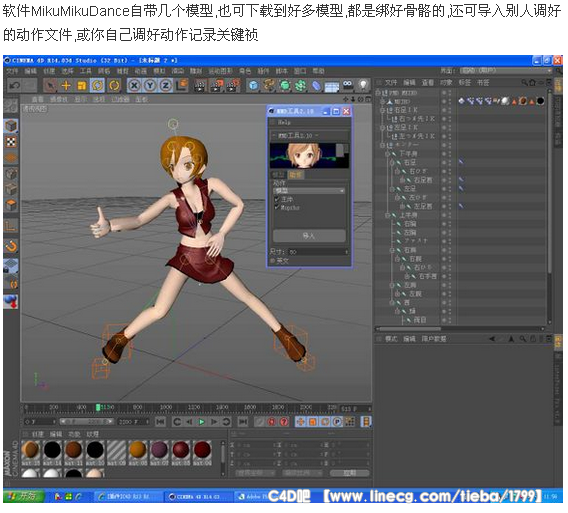Click the Windows 开始 Start button

click(x=23, y=496)
